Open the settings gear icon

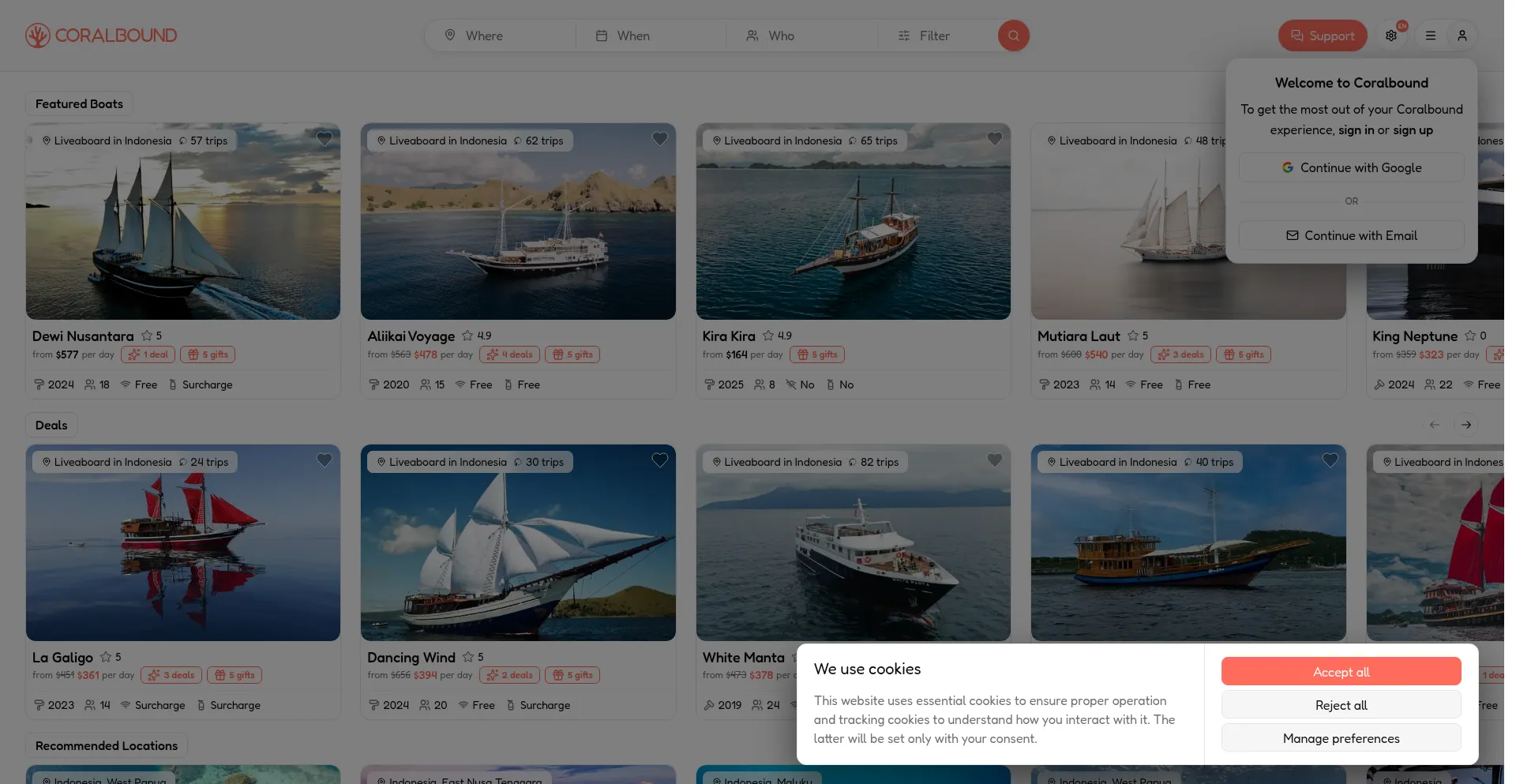point(1391,36)
